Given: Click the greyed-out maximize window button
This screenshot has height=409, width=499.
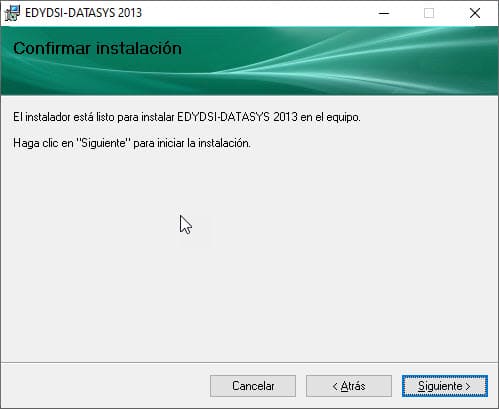Looking at the screenshot, I should 429,13.
